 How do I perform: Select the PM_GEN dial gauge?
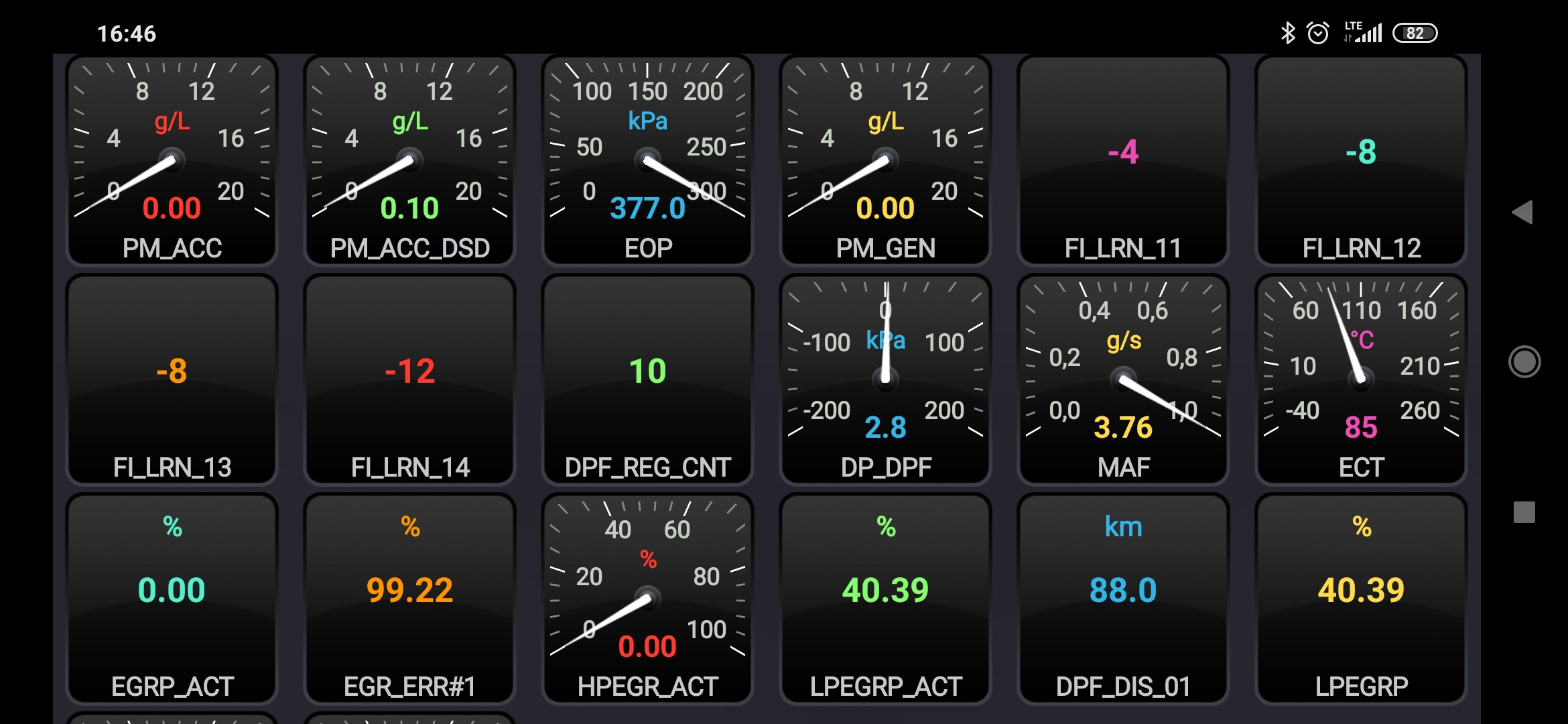click(x=885, y=161)
